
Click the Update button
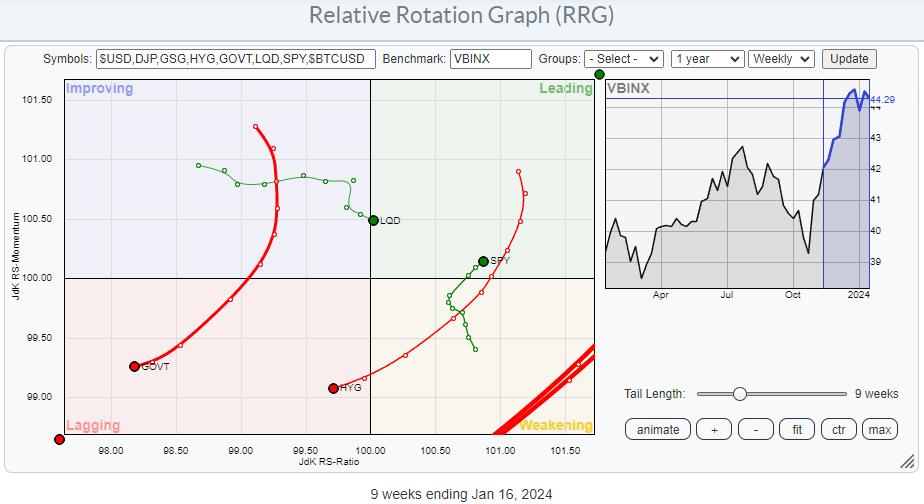coord(849,59)
